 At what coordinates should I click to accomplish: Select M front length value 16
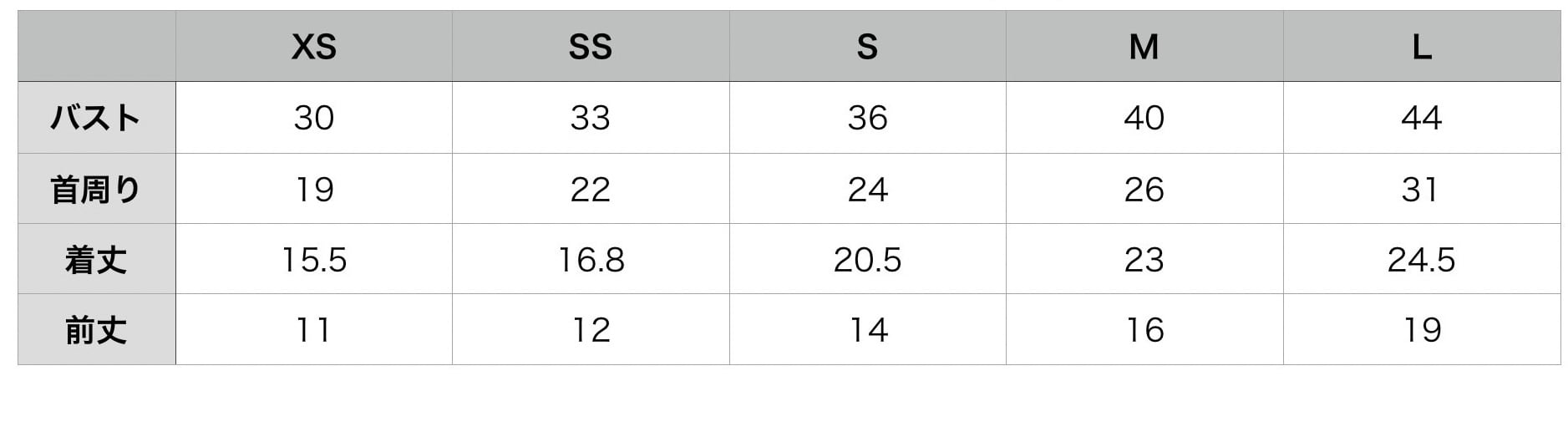[x=1144, y=329]
